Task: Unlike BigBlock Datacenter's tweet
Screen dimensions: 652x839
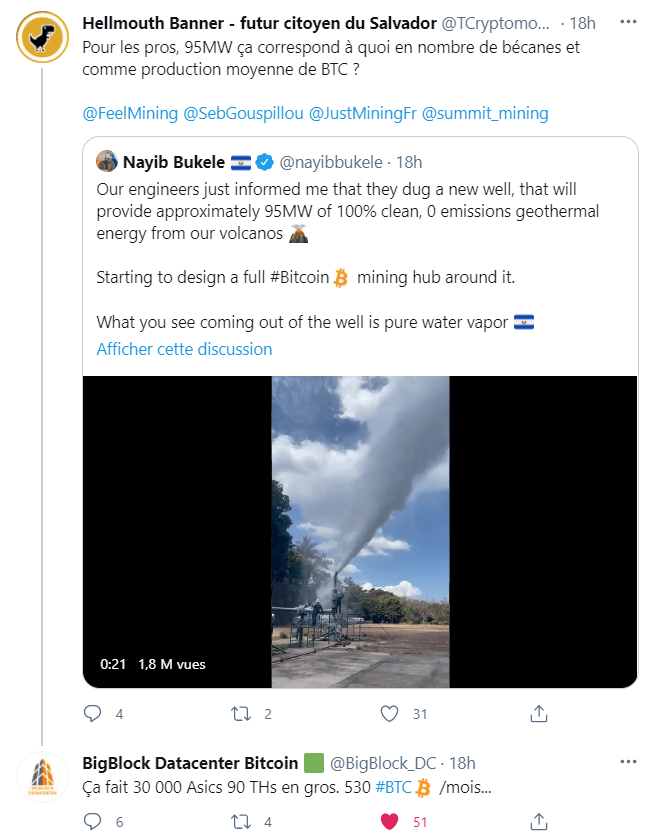Action: 391,821
